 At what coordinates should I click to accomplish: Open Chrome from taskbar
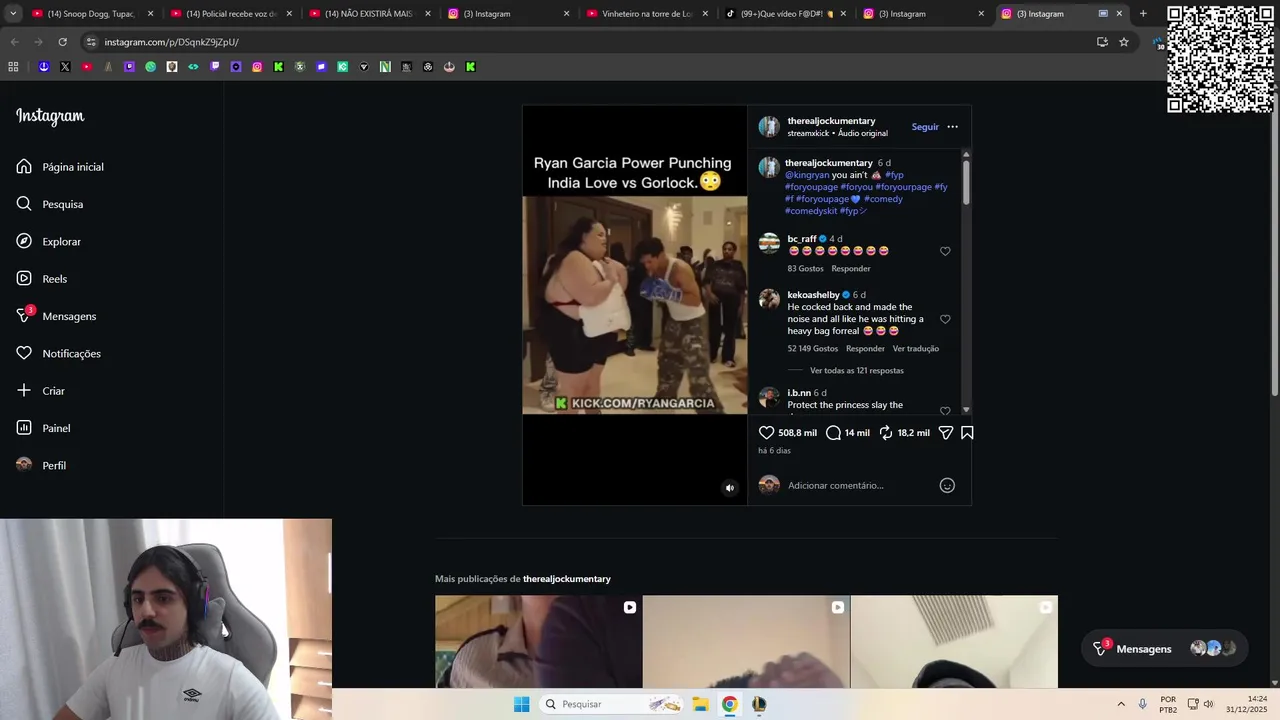pos(730,704)
